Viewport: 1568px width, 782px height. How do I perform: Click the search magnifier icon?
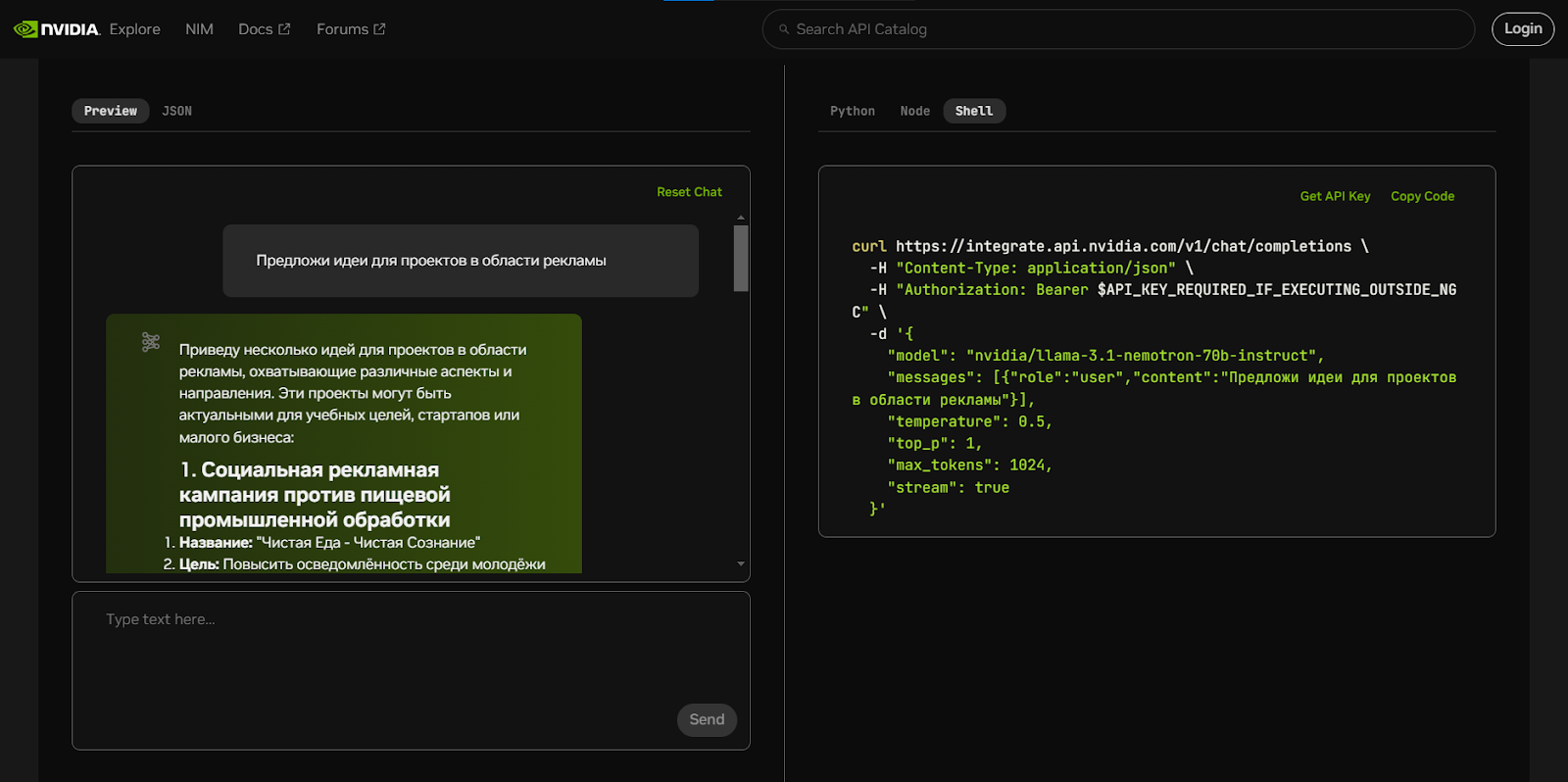pos(784,29)
